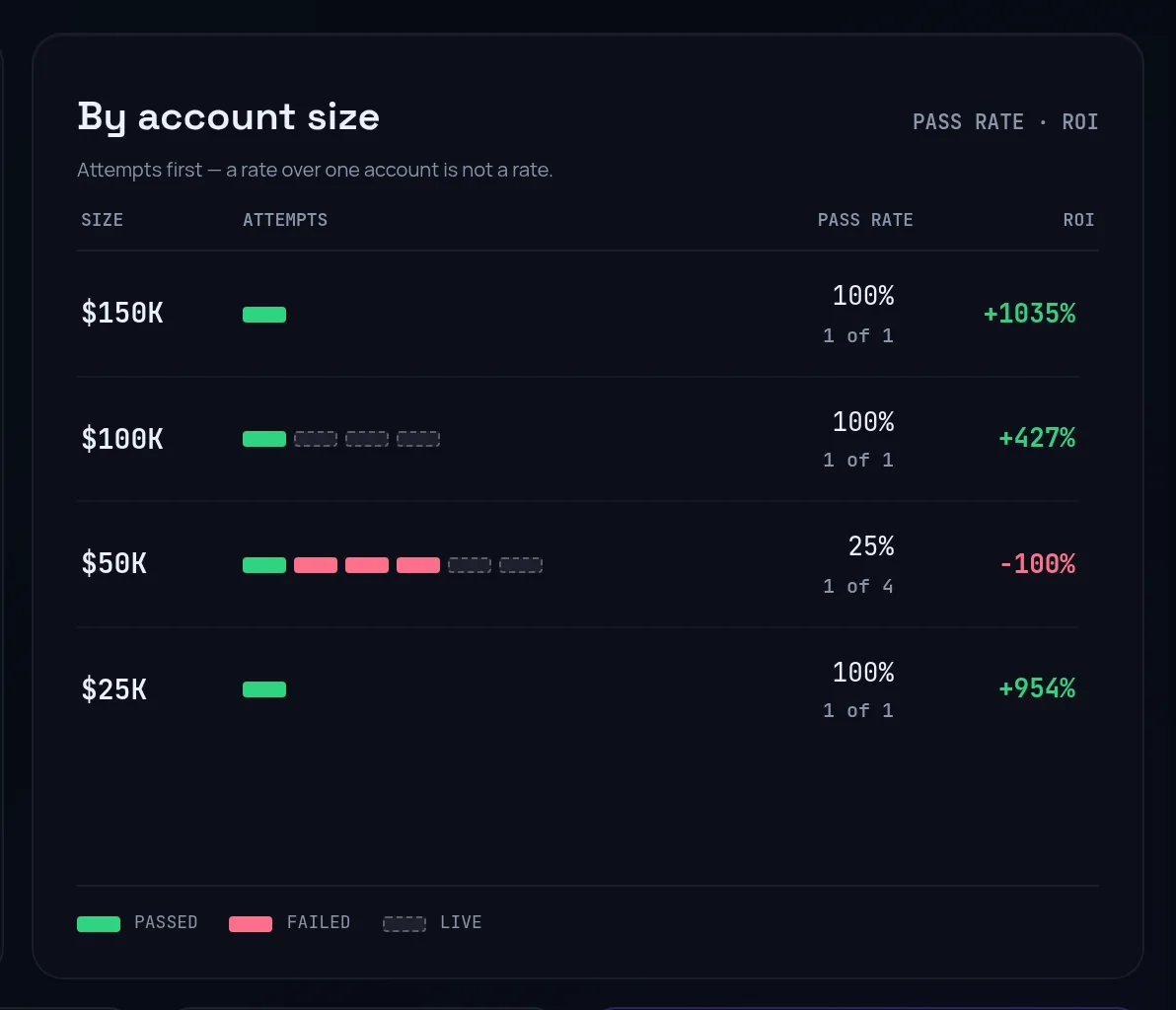Click the 'By account size' heading
The width and height of the screenshot is (1176, 1010).
pos(229,117)
